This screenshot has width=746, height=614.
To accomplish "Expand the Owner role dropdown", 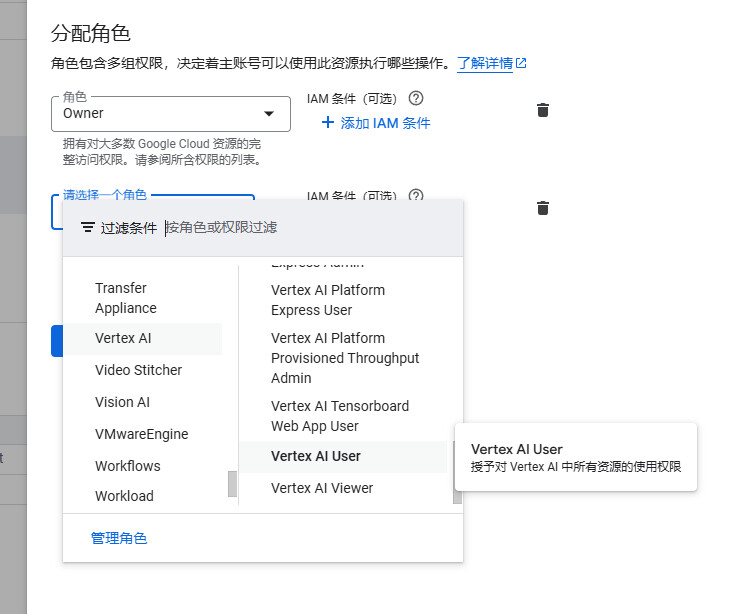I will [x=268, y=114].
